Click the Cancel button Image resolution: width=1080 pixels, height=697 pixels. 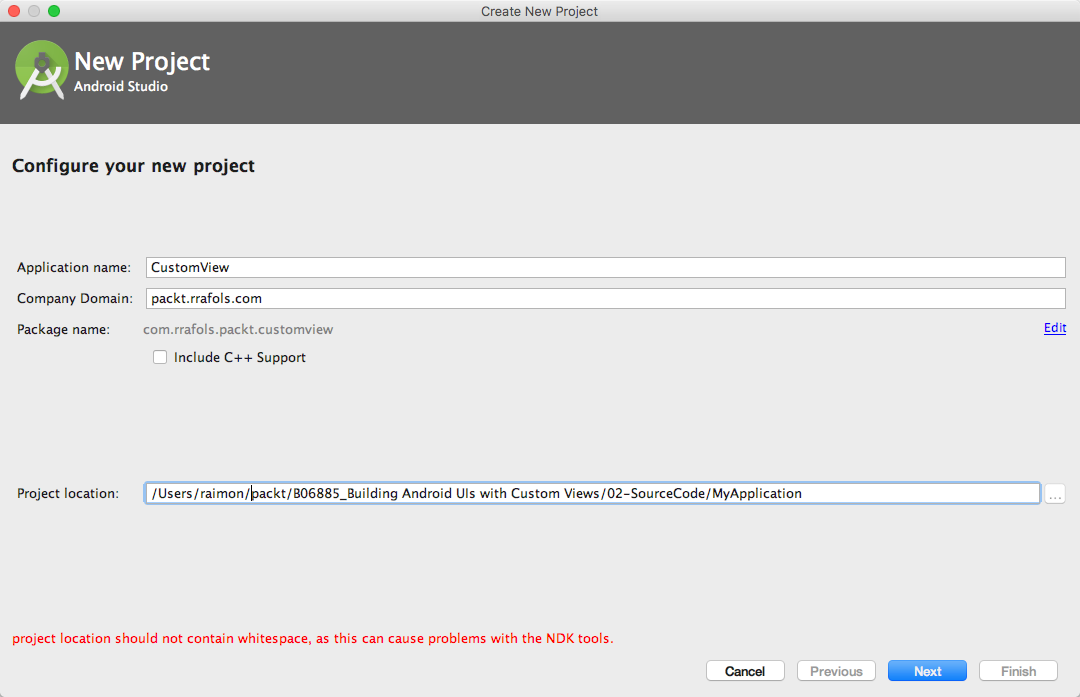point(745,671)
